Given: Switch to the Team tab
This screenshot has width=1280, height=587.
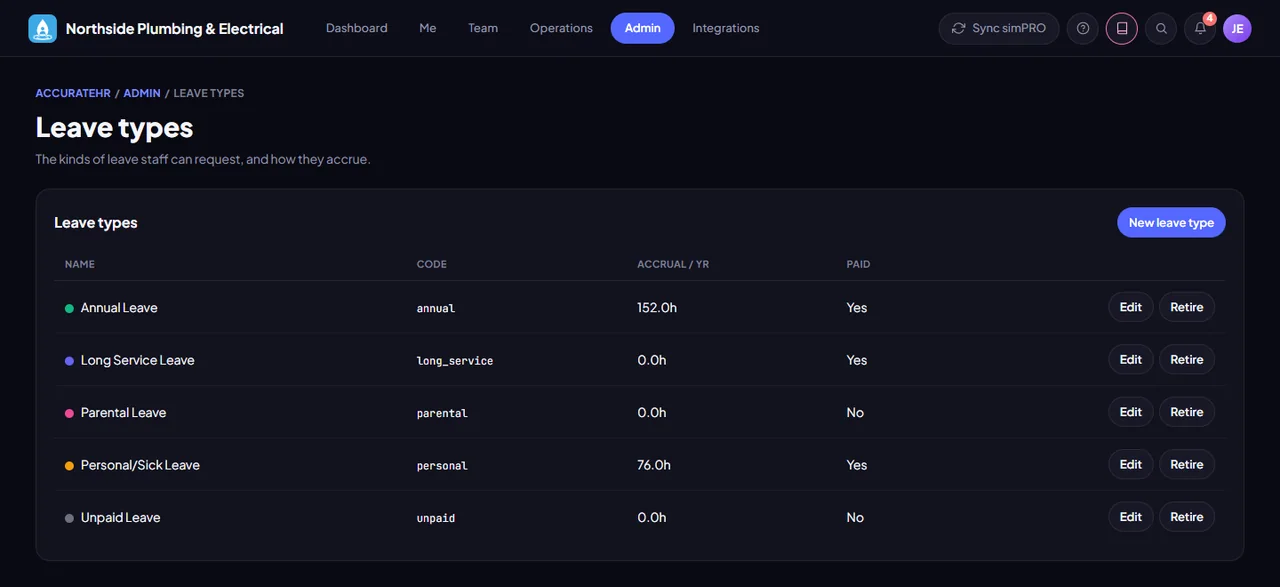Looking at the screenshot, I should [483, 28].
